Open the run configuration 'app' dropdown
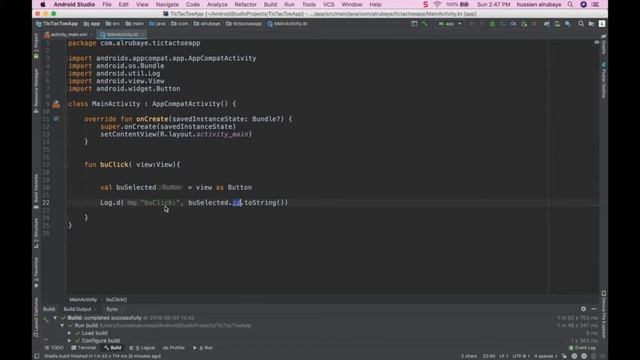This screenshot has height=360, width=640. click(450, 24)
